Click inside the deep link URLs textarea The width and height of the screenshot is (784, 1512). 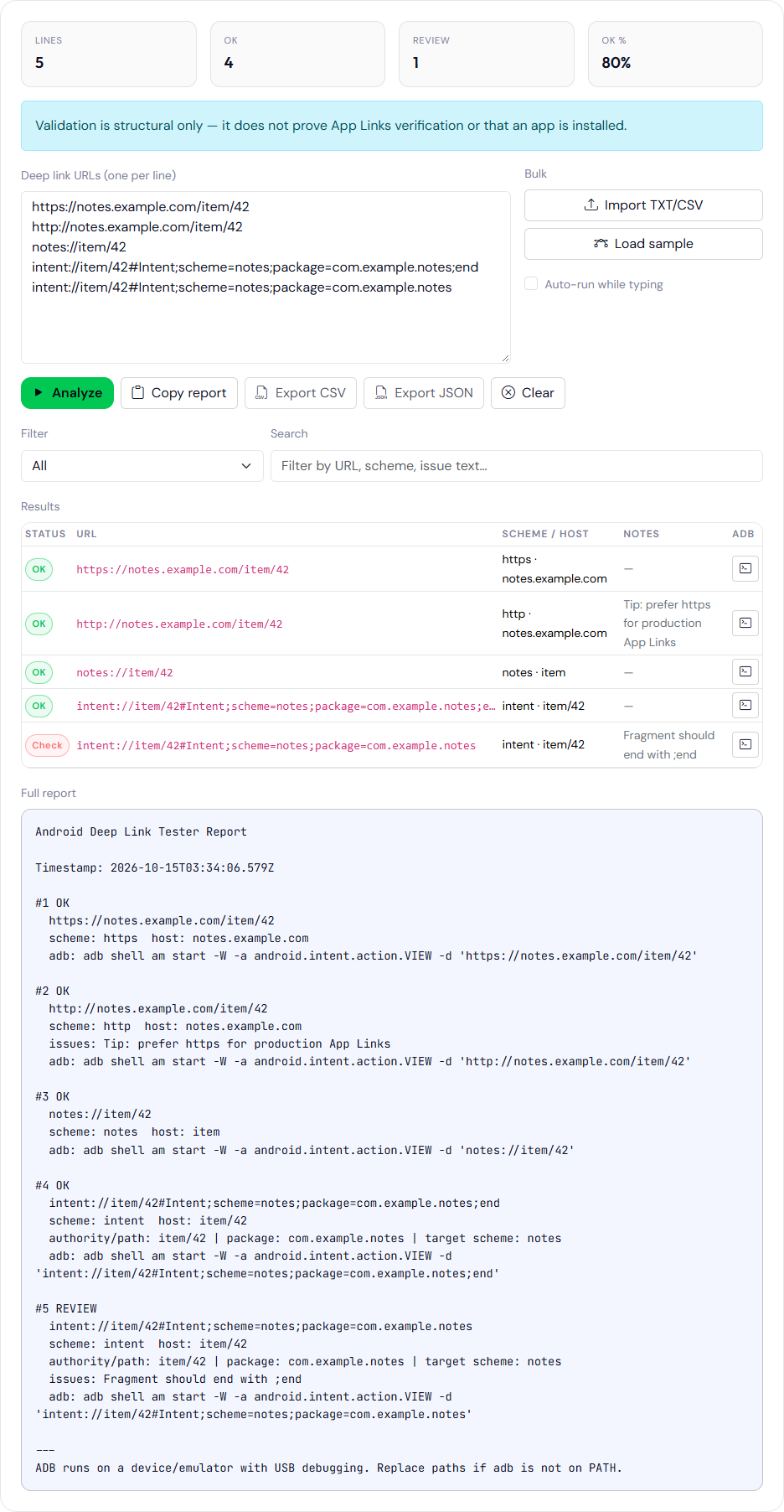[x=266, y=277]
